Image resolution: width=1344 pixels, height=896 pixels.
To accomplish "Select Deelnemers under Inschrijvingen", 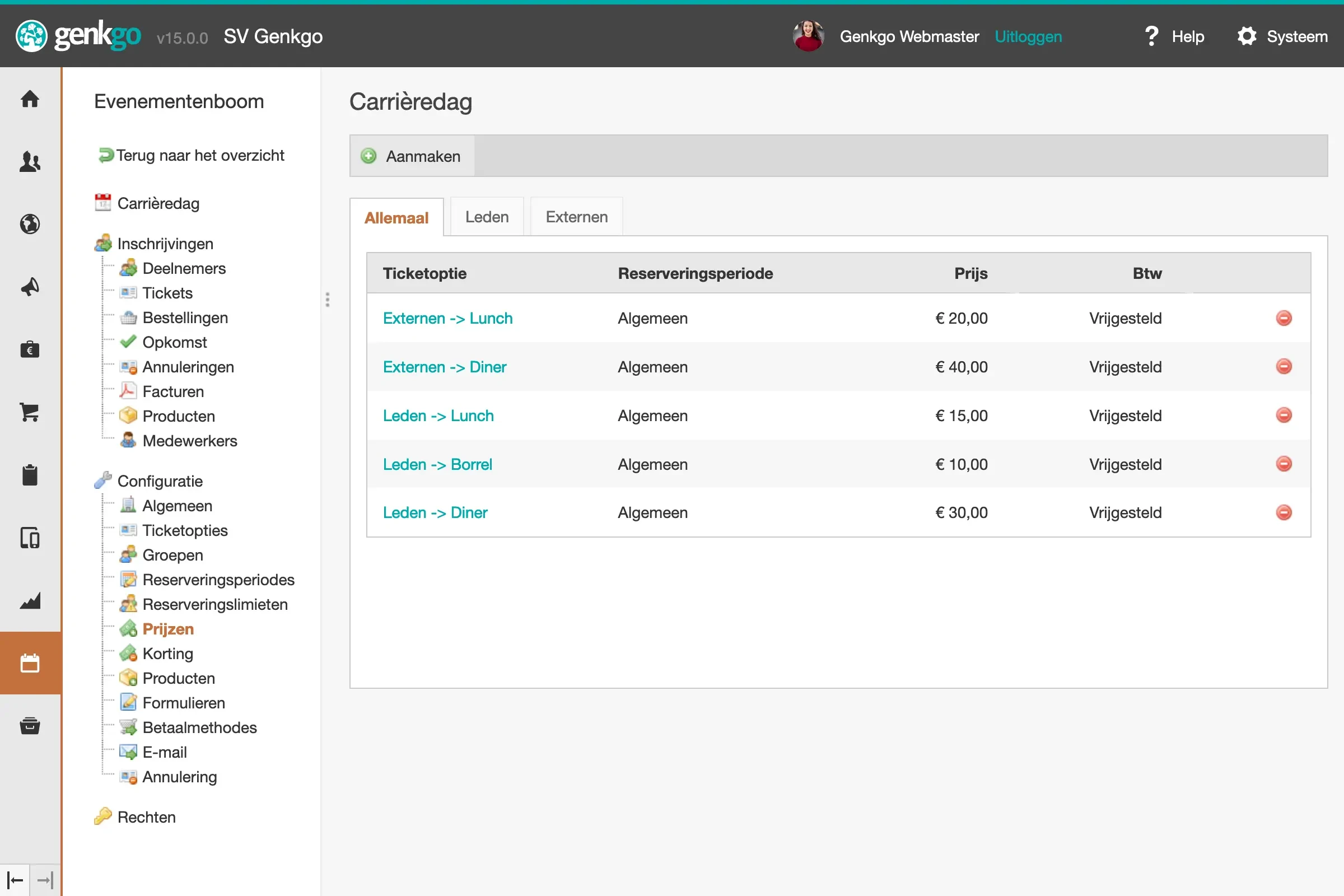I will tap(184, 268).
